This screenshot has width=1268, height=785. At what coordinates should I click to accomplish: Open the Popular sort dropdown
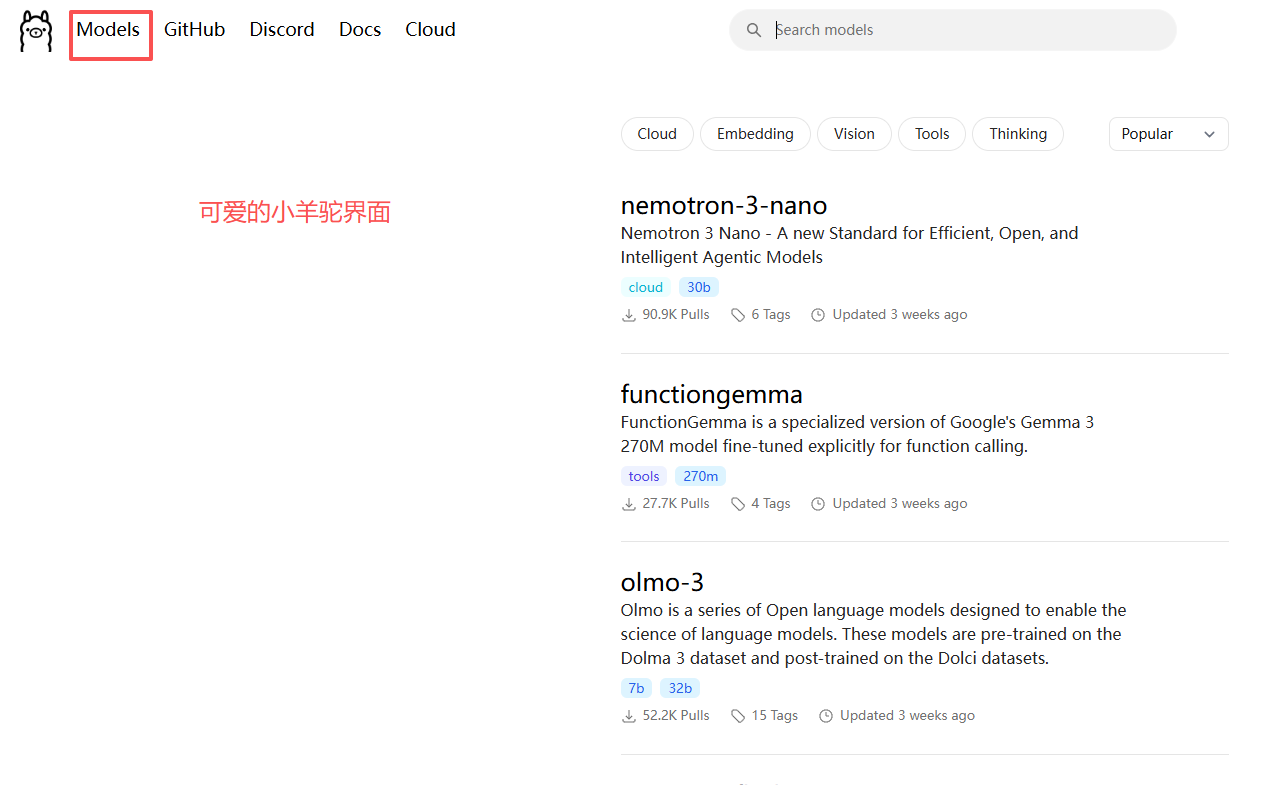tap(1168, 134)
